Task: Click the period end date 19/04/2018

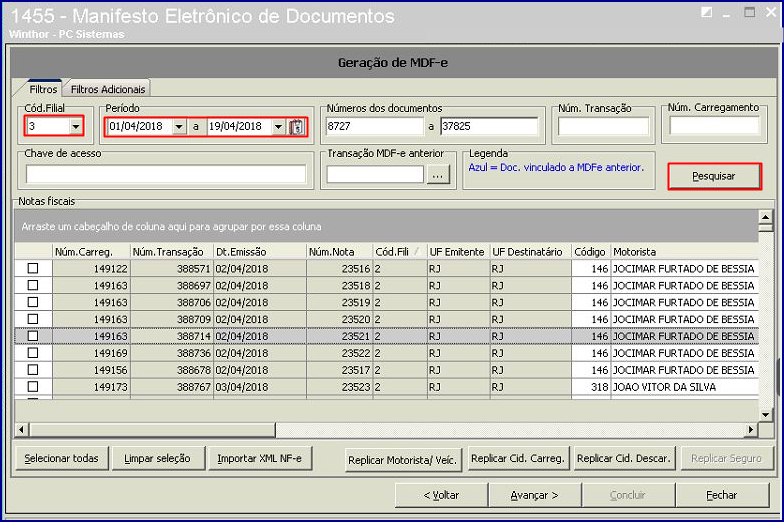Action: pyautogui.click(x=240, y=126)
